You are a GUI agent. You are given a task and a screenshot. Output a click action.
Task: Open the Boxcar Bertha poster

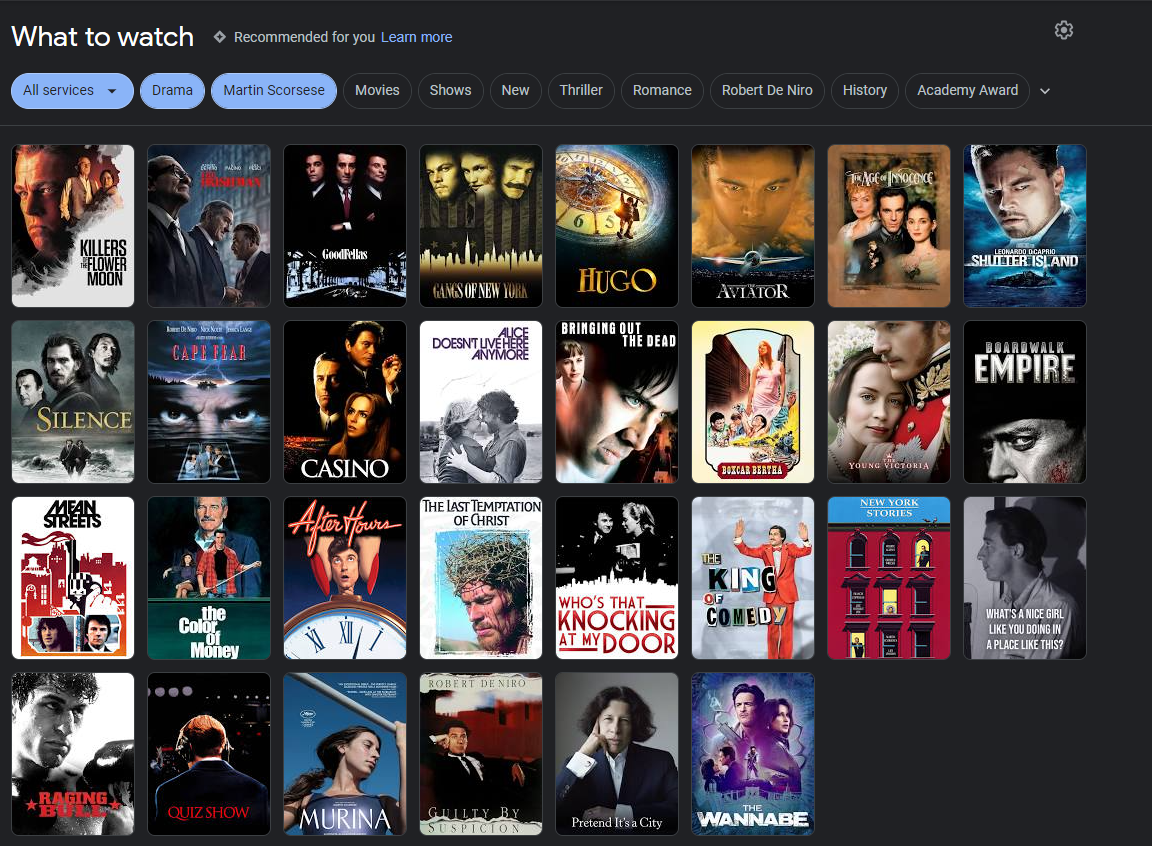[x=752, y=402]
